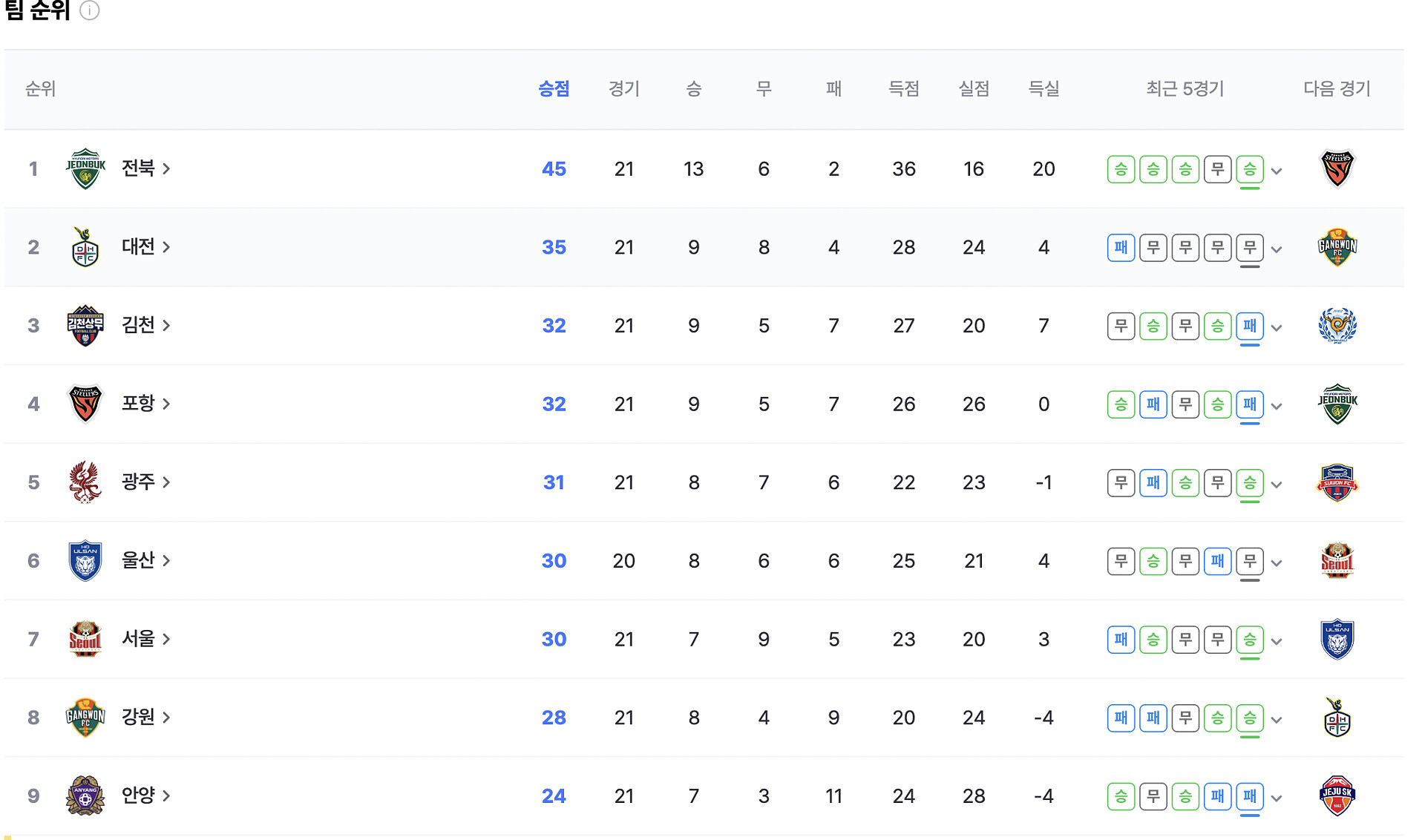Screen dimensions: 1425x840
Task: Click the Daejeon team crest in row 2
Action: pyautogui.click(x=85, y=247)
